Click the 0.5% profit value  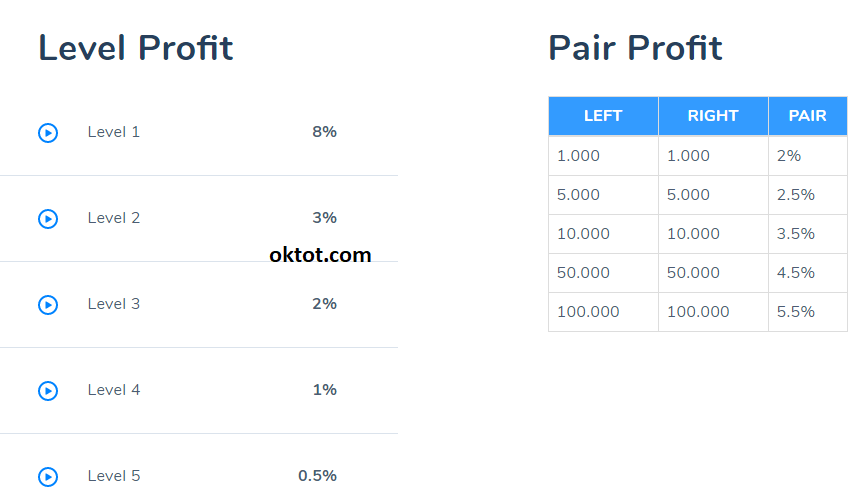317,476
